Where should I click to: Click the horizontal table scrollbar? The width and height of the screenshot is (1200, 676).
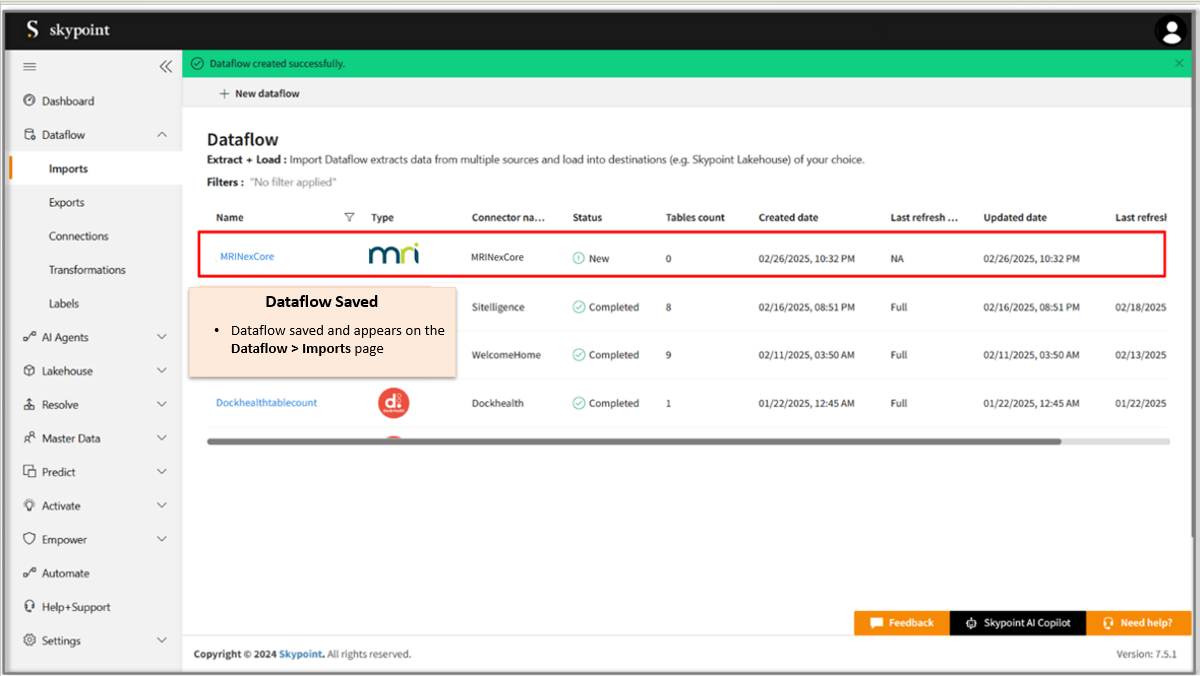(633, 441)
